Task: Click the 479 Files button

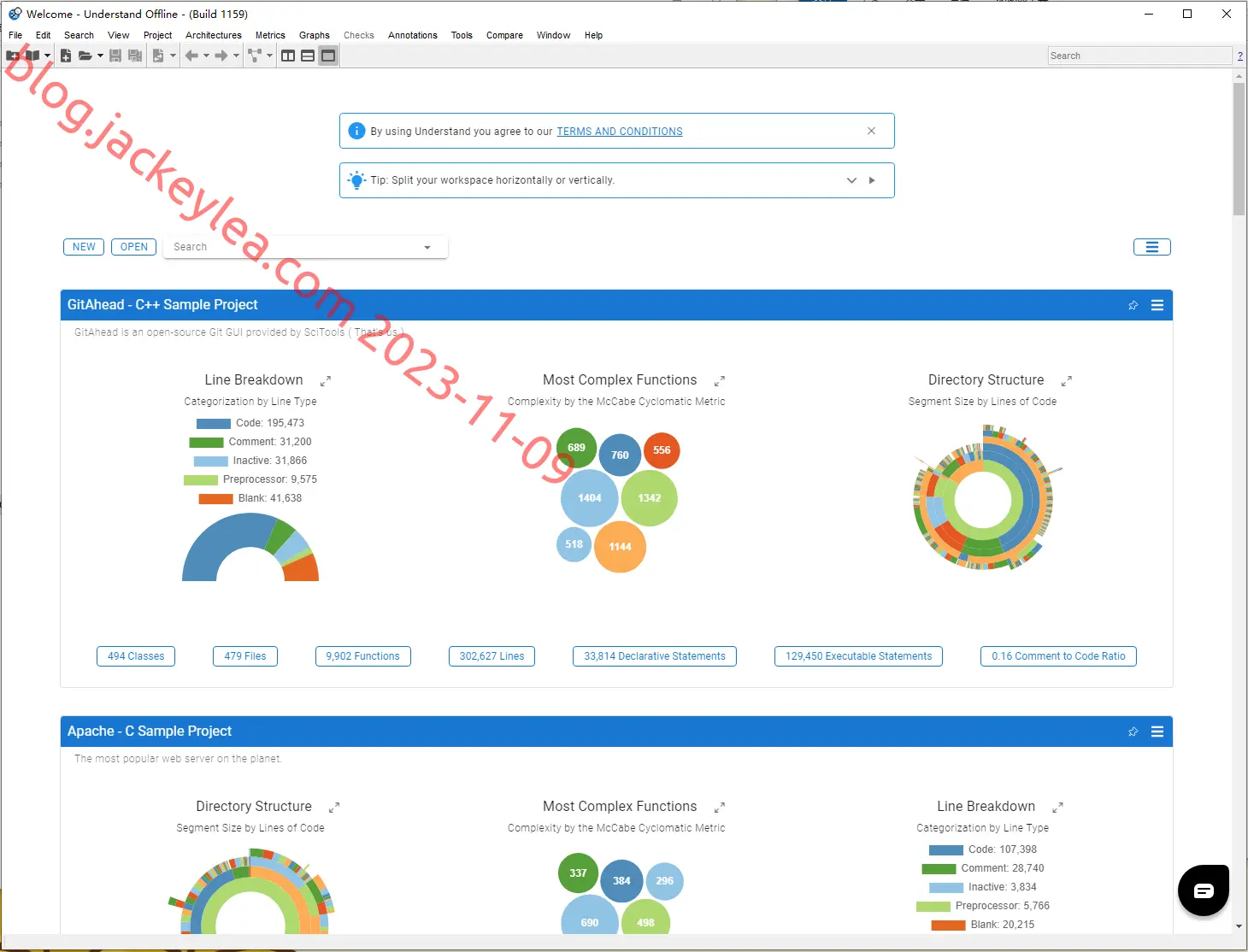Action: tap(245, 656)
